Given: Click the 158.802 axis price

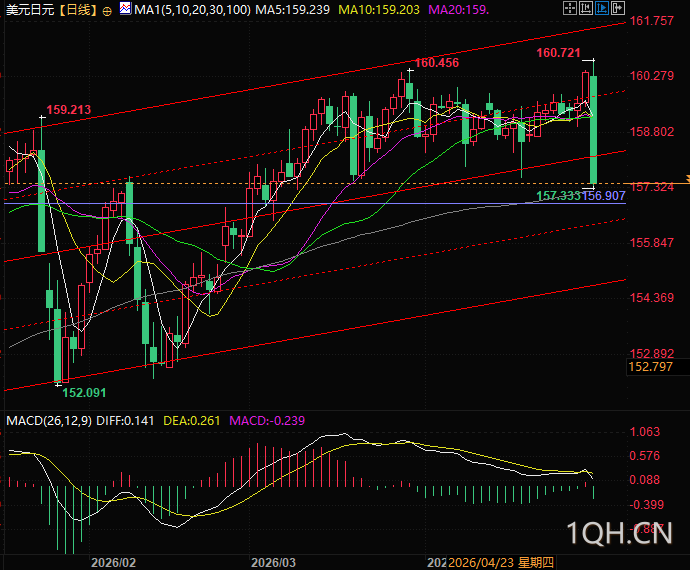Looking at the screenshot, I should point(652,132).
